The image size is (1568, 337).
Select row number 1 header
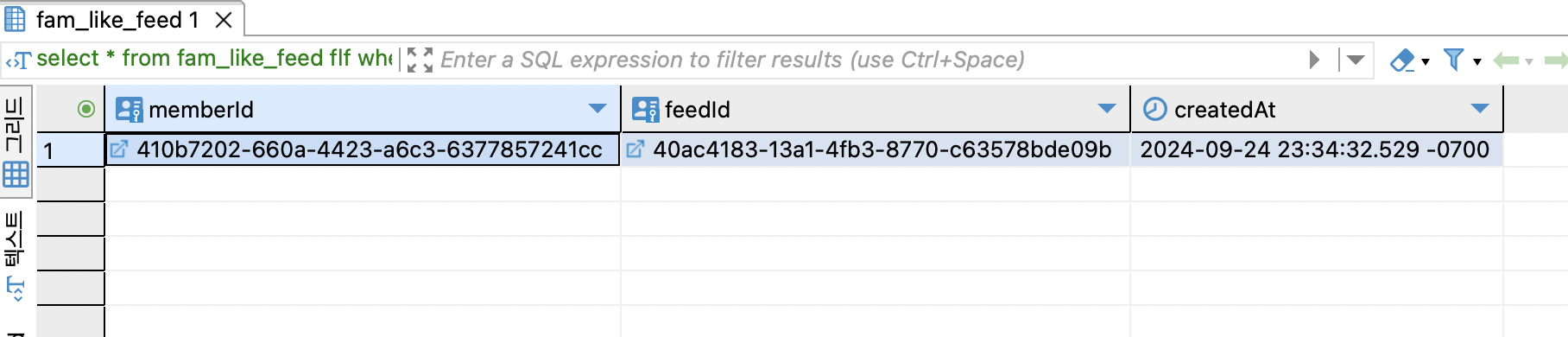tap(70, 149)
